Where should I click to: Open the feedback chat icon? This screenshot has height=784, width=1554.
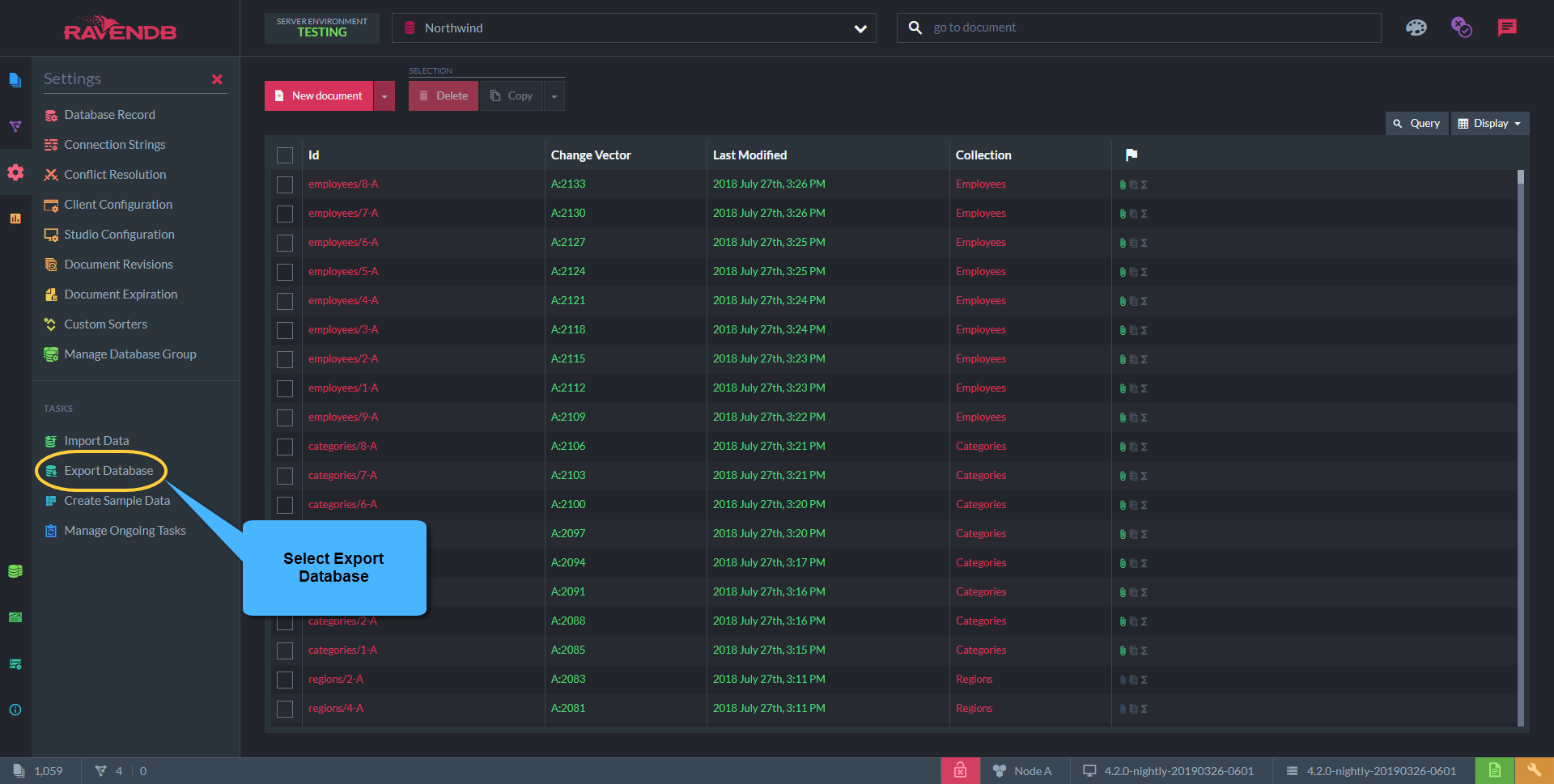click(x=1507, y=28)
